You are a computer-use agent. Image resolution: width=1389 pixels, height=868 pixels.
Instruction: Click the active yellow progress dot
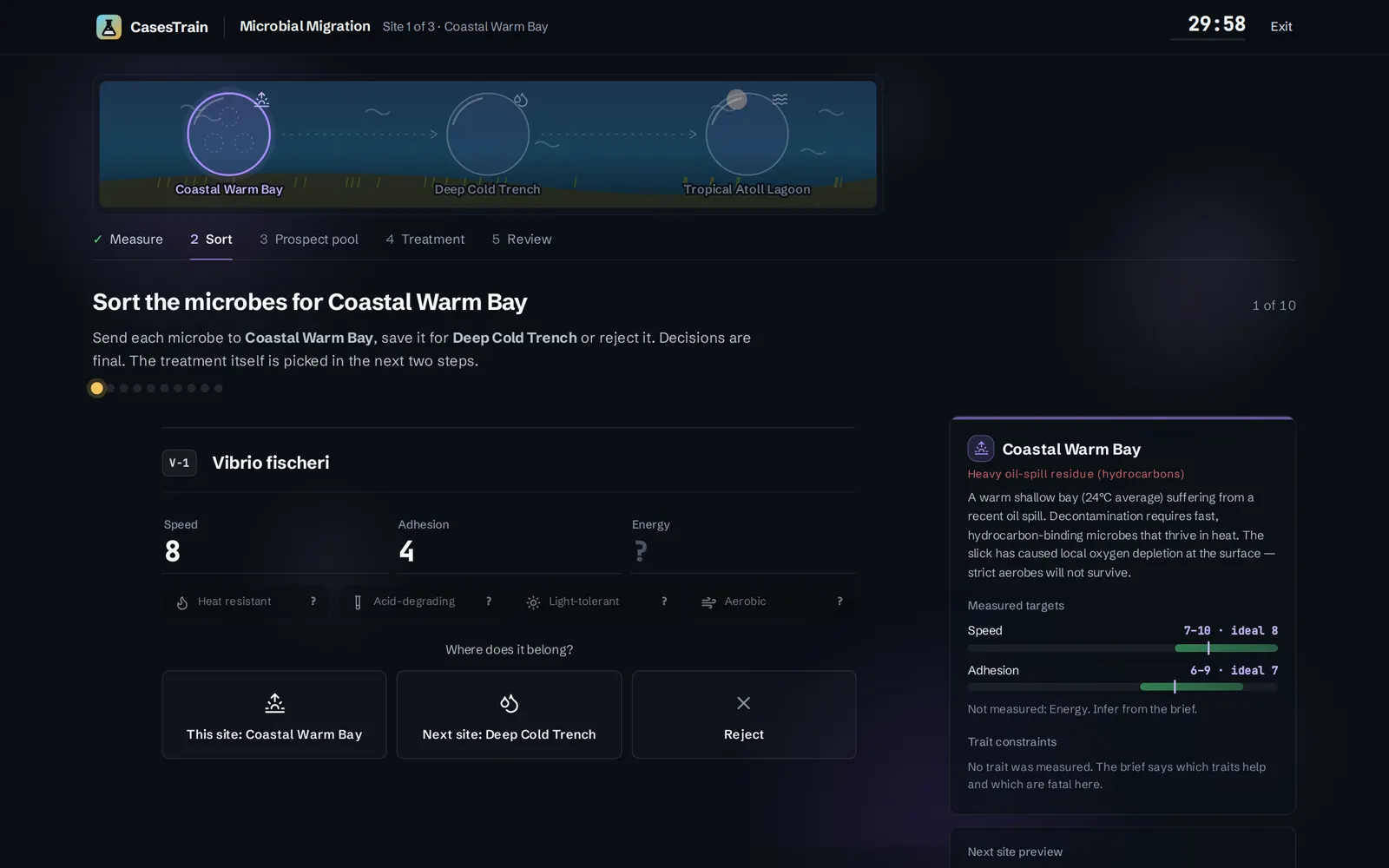pyautogui.click(x=97, y=389)
